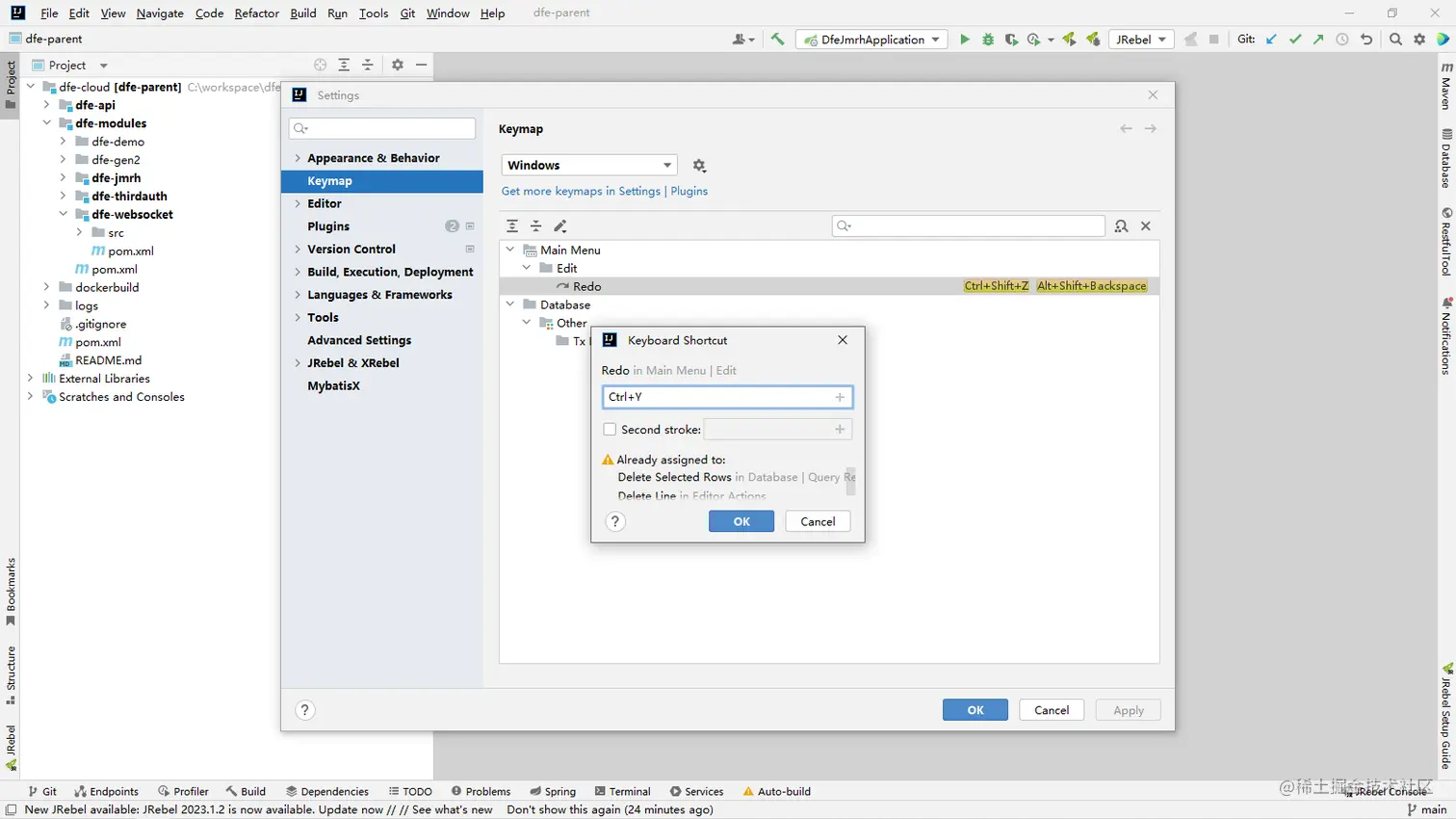Open the Build menu
The height and width of the screenshot is (819, 1456).
click(x=303, y=13)
